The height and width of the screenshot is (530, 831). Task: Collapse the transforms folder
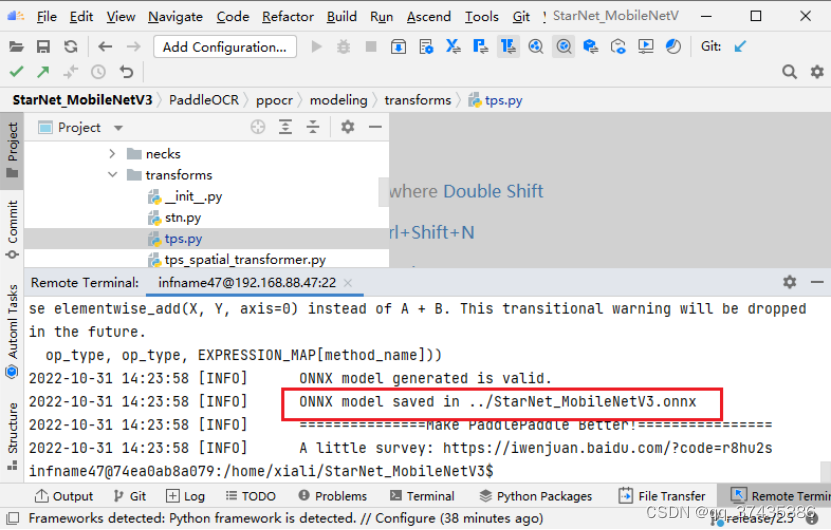(112, 175)
